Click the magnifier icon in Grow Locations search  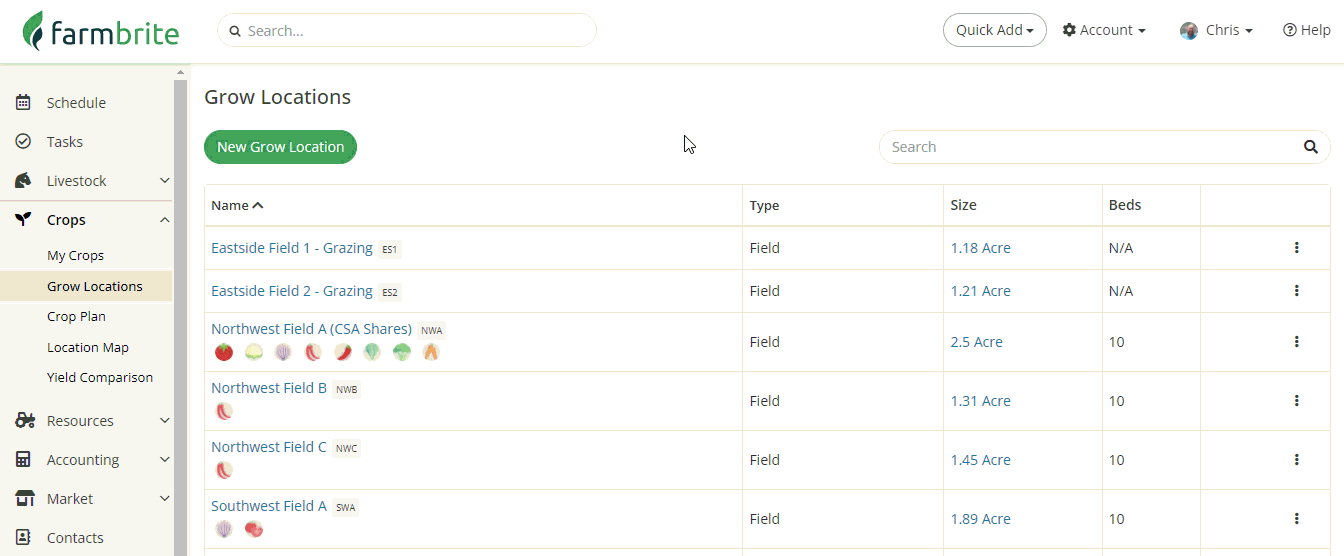pyautogui.click(x=1311, y=147)
